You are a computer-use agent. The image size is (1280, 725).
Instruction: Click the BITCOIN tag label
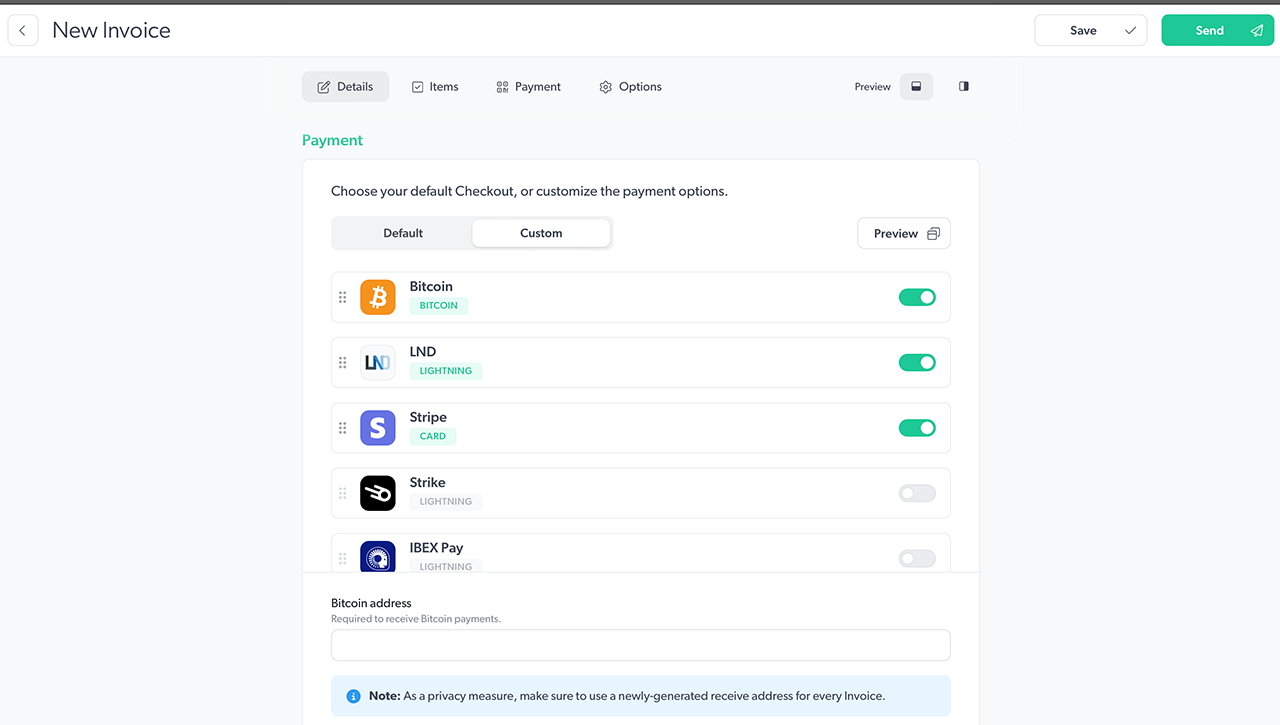coord(439,306)
